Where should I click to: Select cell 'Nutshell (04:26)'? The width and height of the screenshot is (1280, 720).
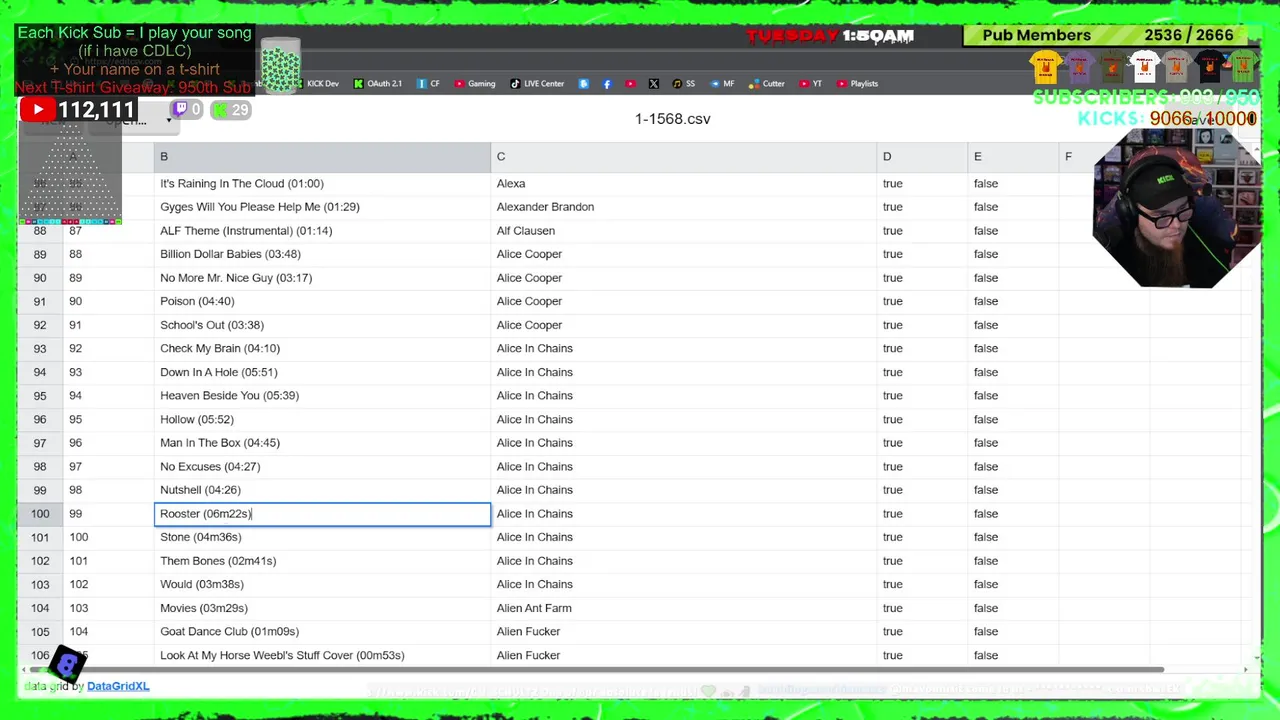(x=322, y=490)
